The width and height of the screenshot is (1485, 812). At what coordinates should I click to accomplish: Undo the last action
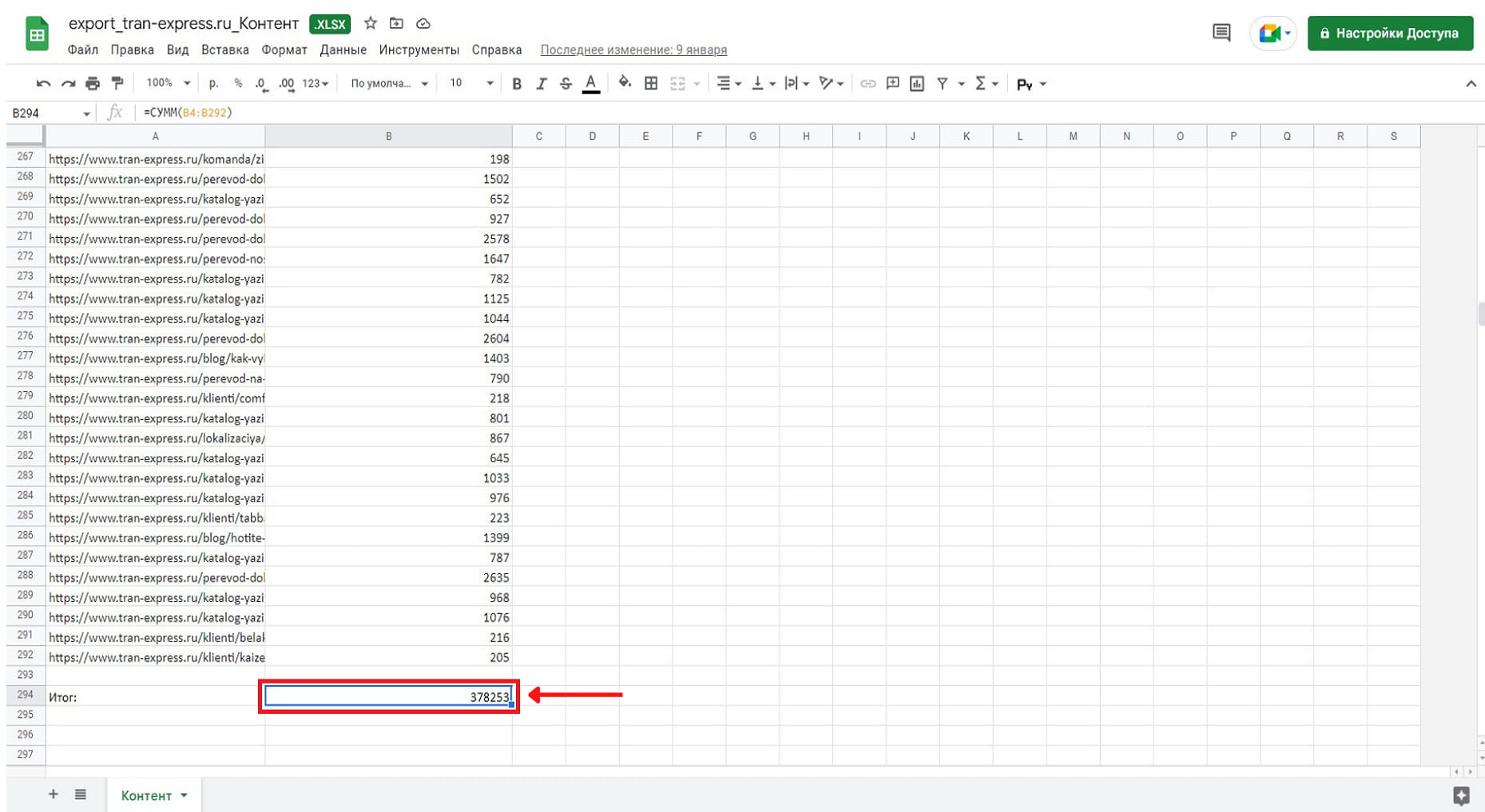[43, 84]
